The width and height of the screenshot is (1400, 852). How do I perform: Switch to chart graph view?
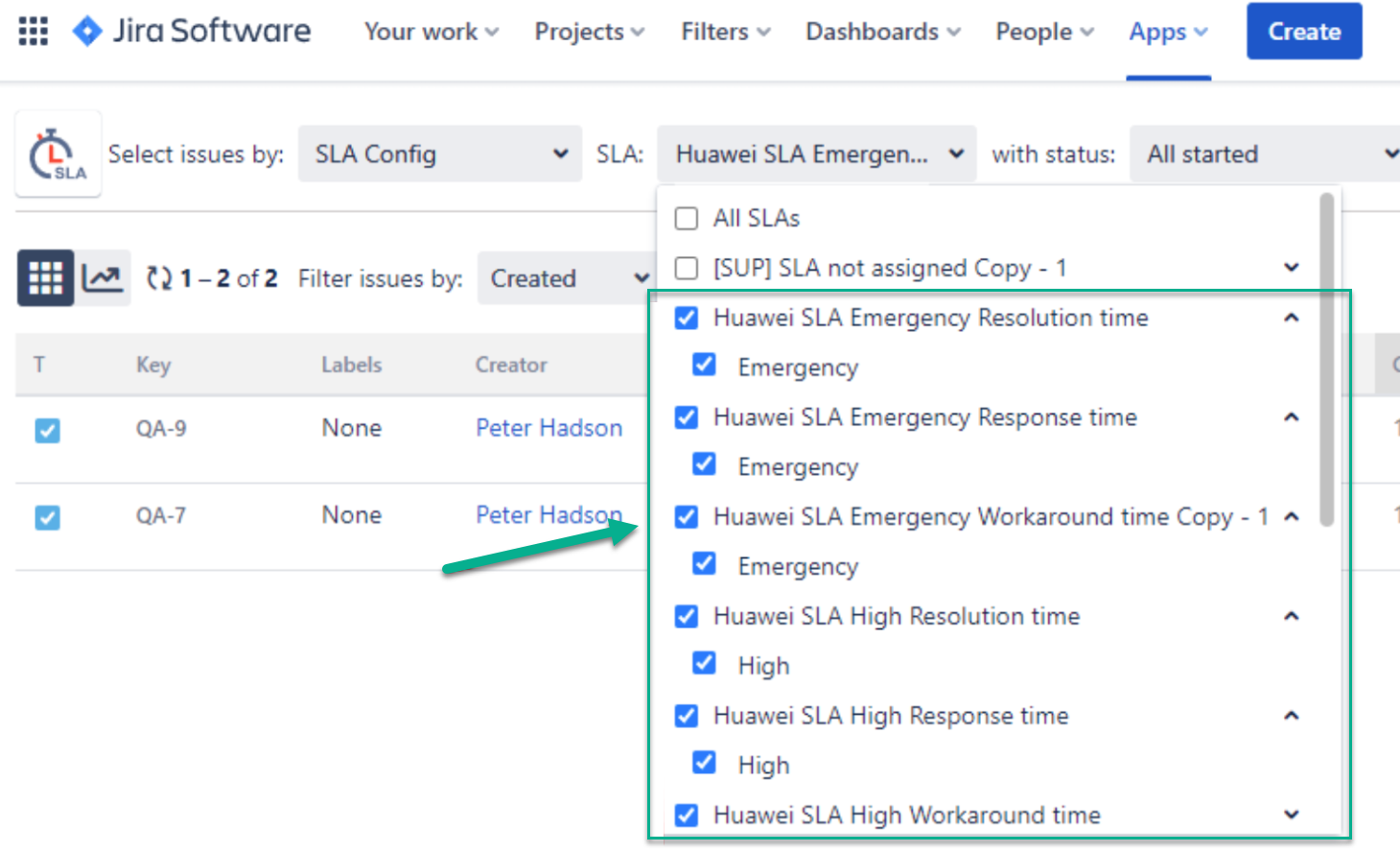103,278
